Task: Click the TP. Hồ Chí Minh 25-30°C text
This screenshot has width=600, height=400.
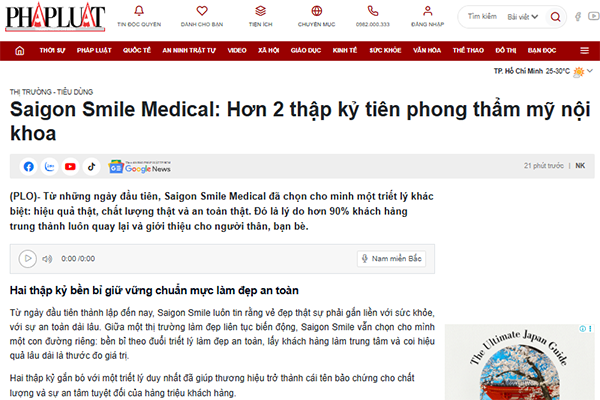Action: [532, 71]
